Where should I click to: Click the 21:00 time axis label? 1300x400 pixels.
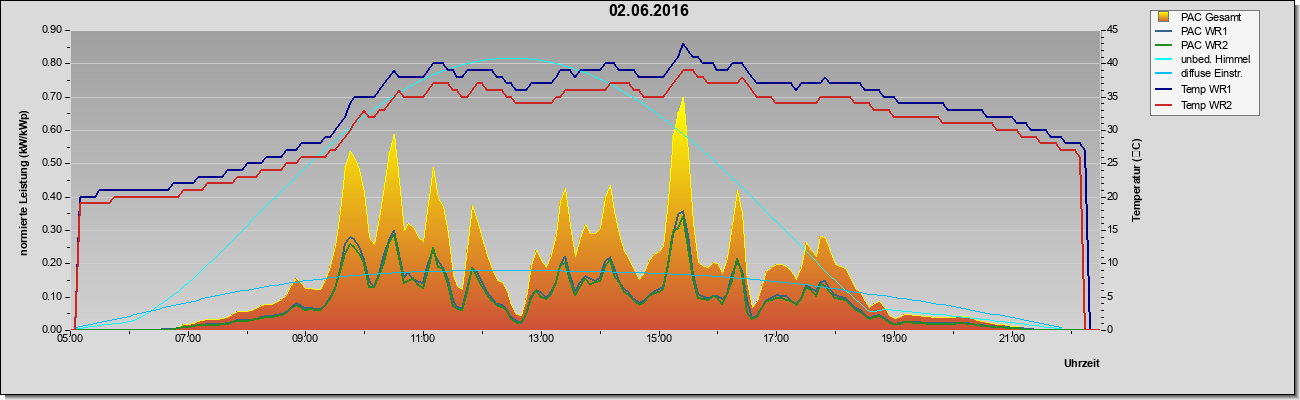pyautogui.click(x=1011, y=339)
